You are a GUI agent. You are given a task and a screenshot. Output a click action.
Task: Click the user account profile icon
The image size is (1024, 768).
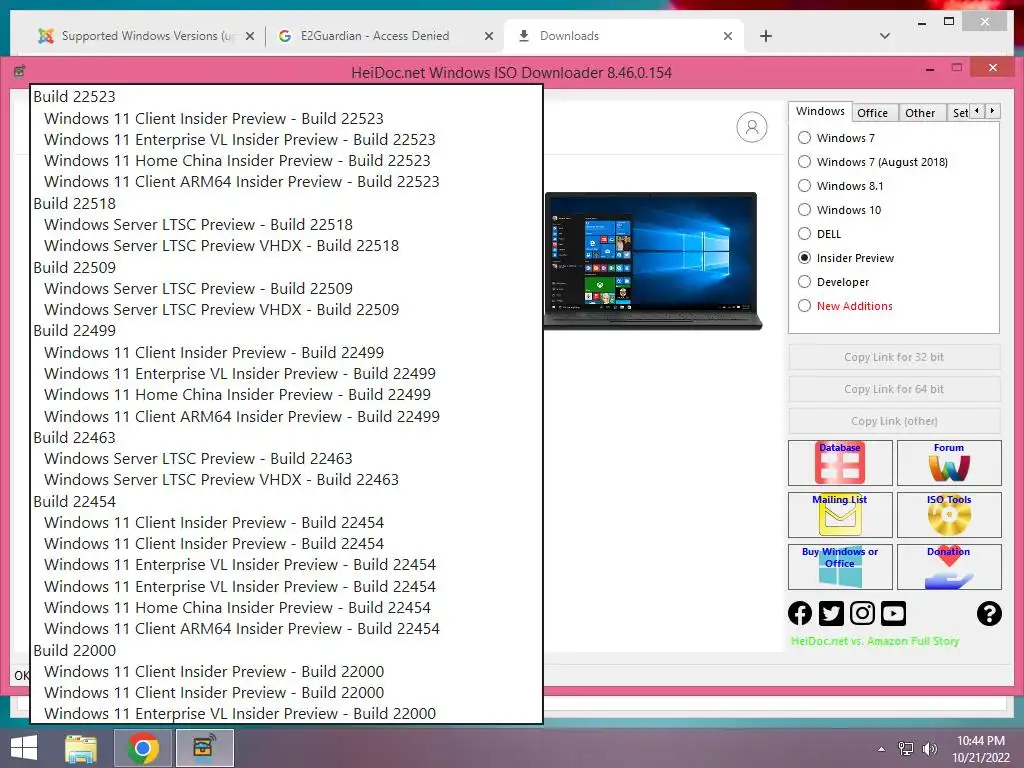752,127
